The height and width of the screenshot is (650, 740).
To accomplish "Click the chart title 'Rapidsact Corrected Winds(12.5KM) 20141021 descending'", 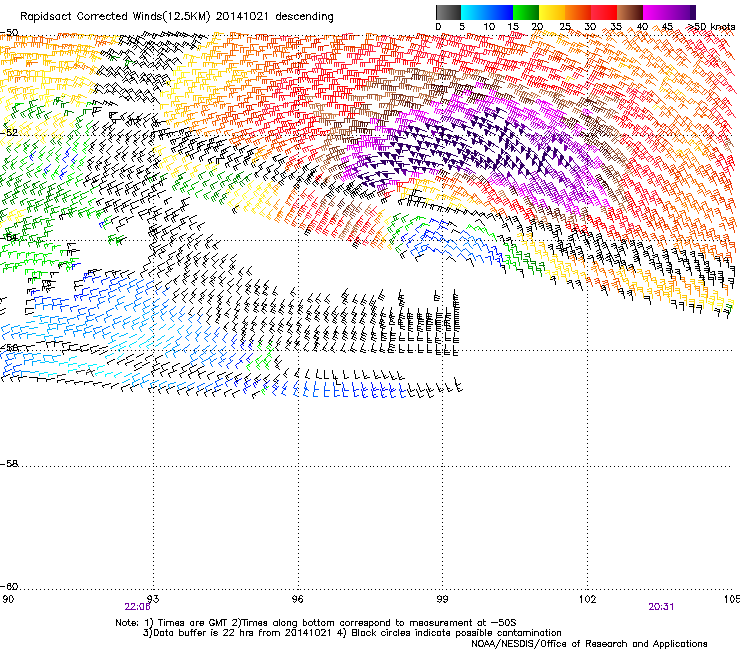I will click(x=177, y=17).
